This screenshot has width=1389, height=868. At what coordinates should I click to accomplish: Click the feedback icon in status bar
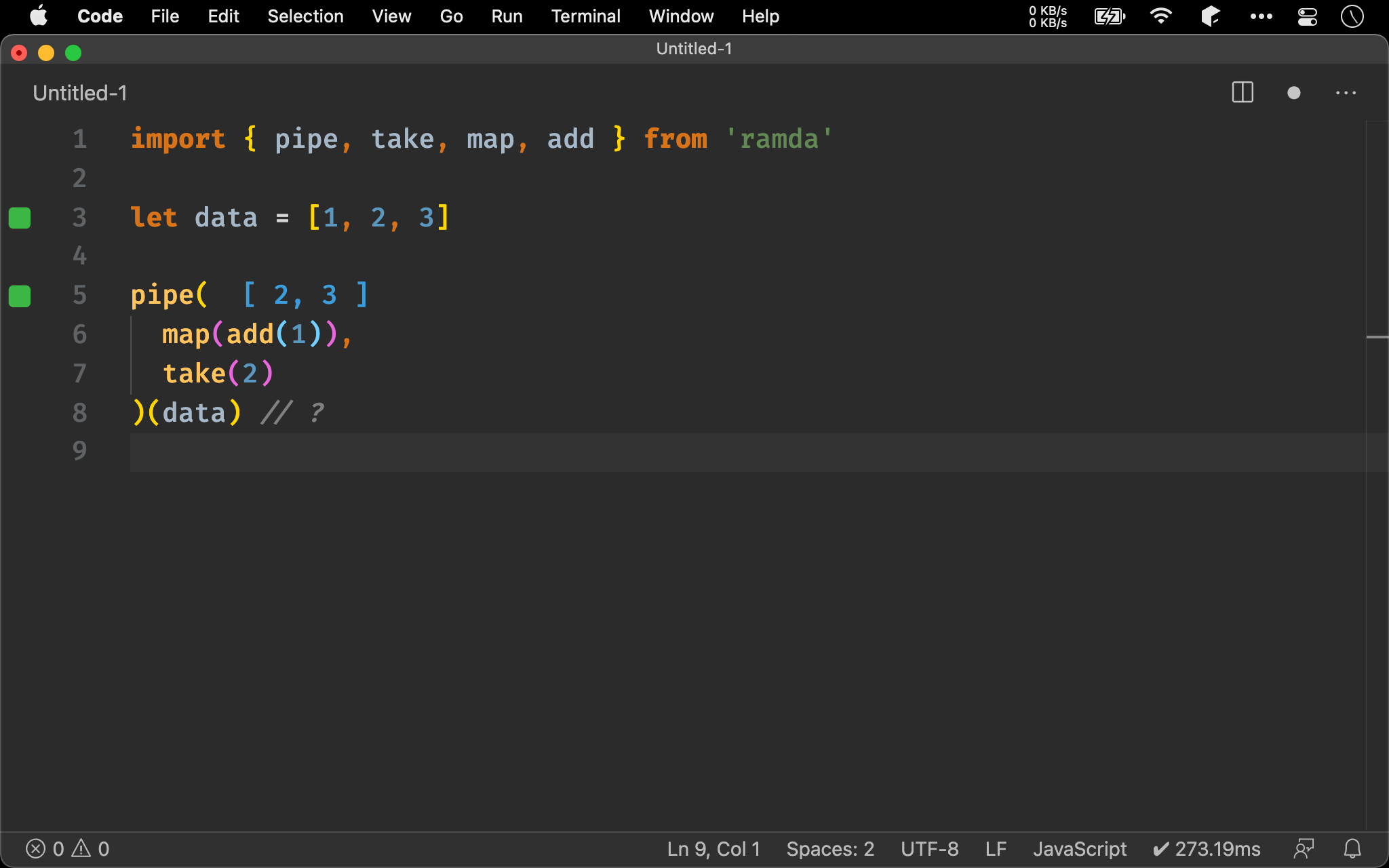click(1304, 849)
